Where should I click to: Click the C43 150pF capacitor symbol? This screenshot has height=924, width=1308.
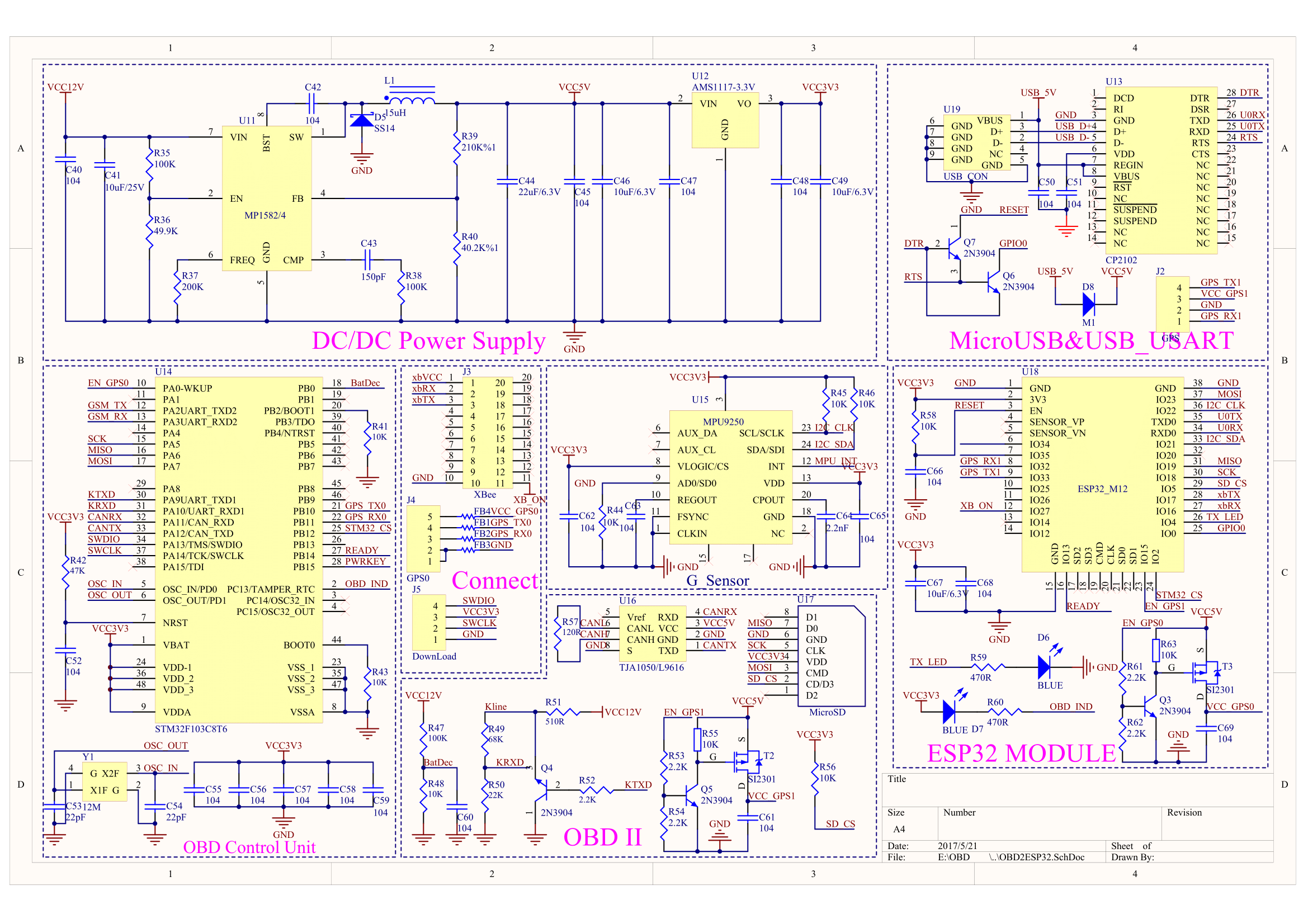[367, 260]
